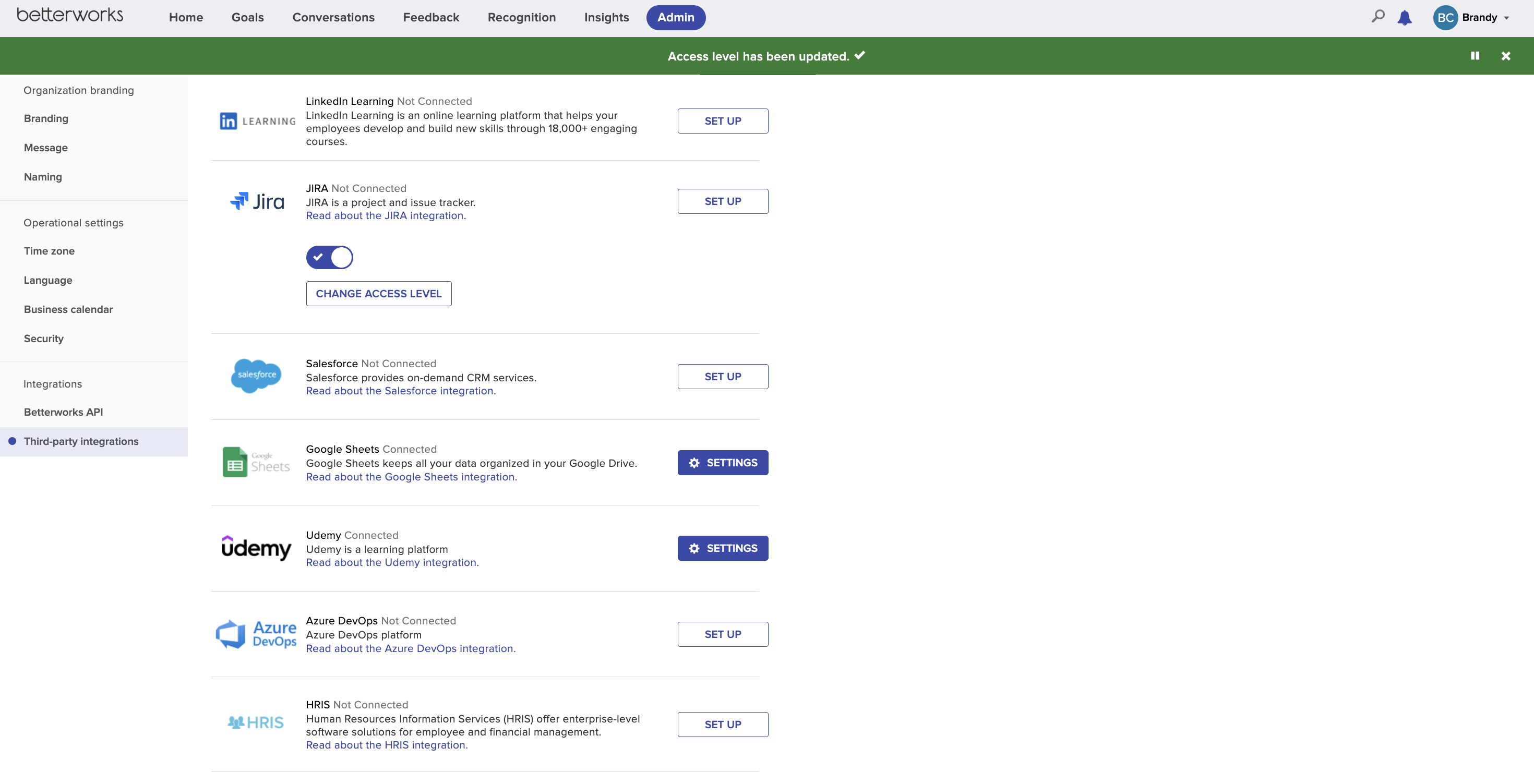Select Third-party integrations in sidebar
This screenshot has height=784, width=1534.
(93, 441)
